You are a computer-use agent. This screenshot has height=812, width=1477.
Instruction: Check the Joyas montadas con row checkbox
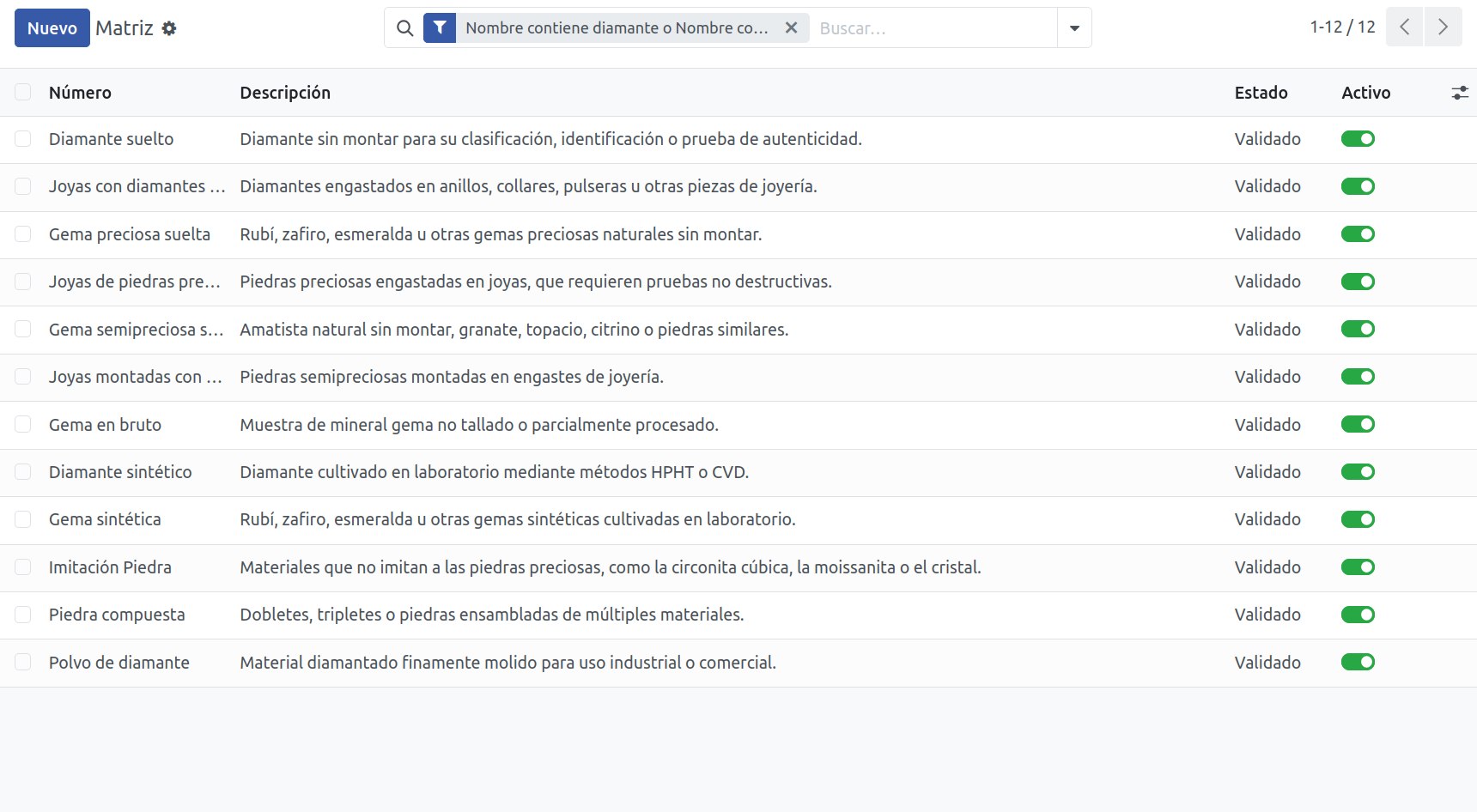click(x=23, y=377)
